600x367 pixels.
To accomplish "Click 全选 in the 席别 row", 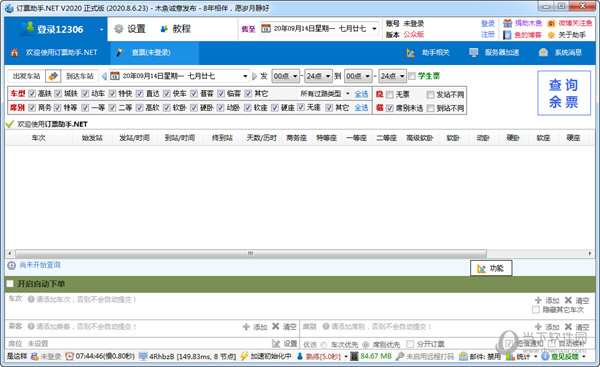I will [361, 108].
